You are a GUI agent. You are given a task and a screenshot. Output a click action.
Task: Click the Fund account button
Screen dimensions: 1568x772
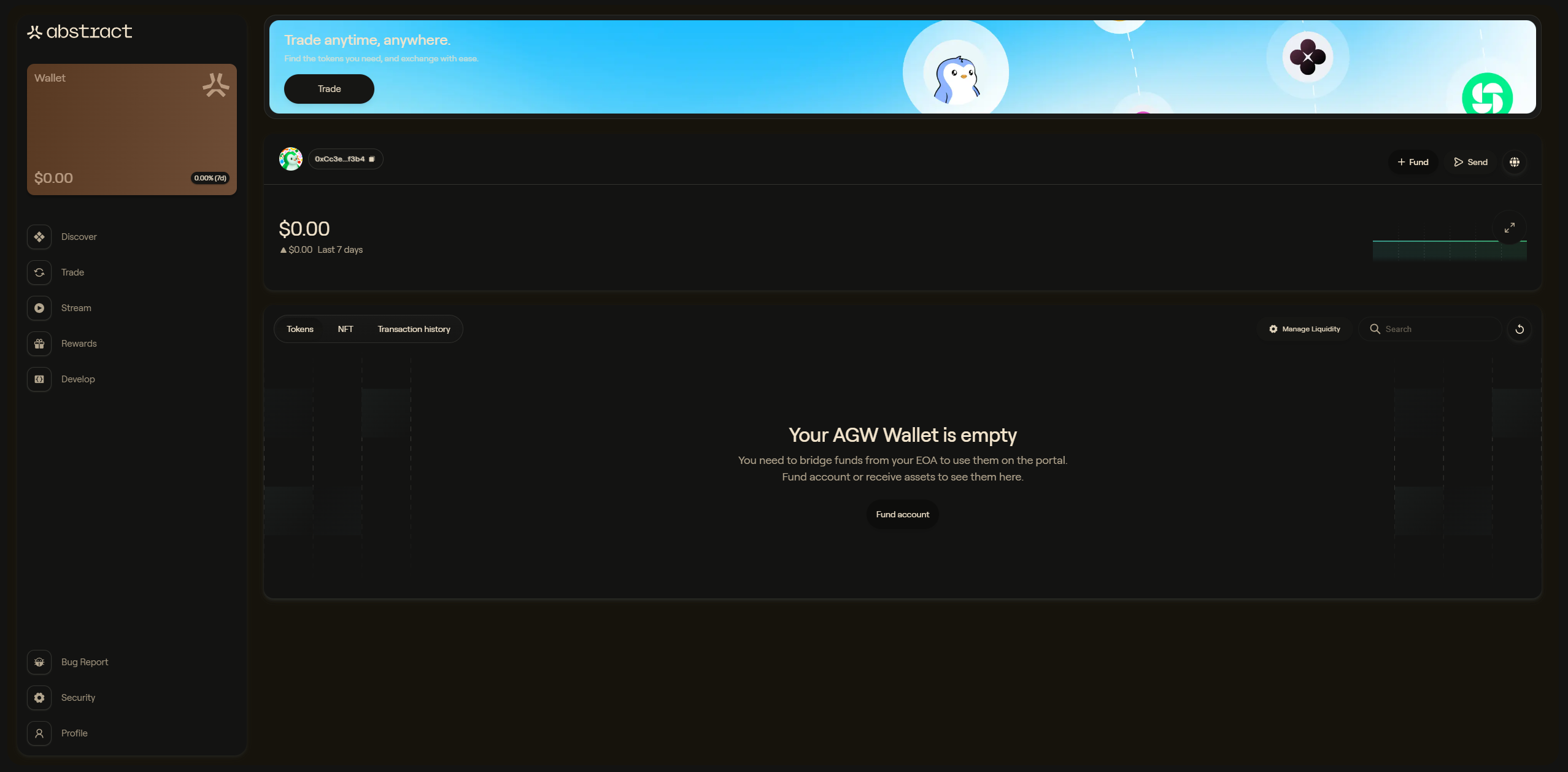coord(903,514)
